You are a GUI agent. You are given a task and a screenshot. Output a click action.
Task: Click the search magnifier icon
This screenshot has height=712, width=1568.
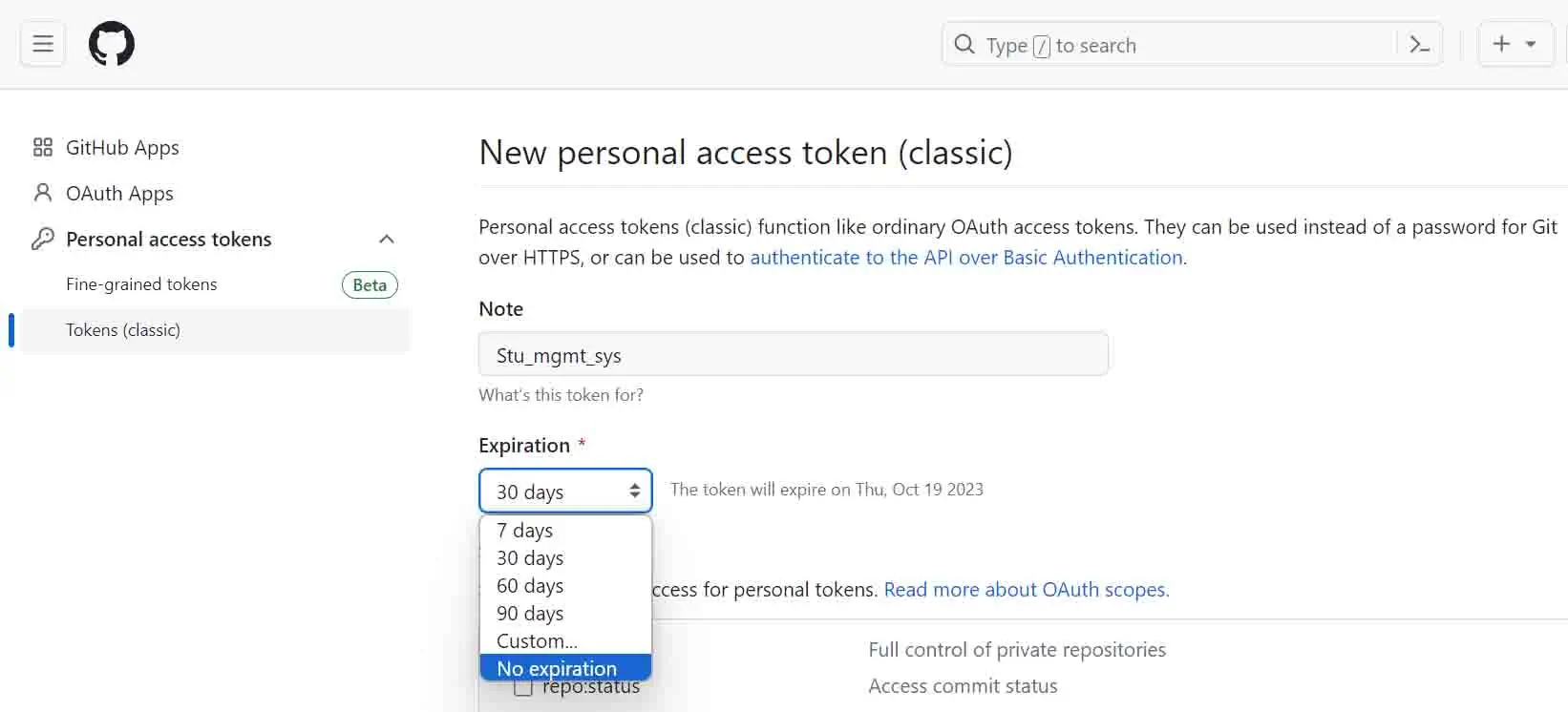964,45
